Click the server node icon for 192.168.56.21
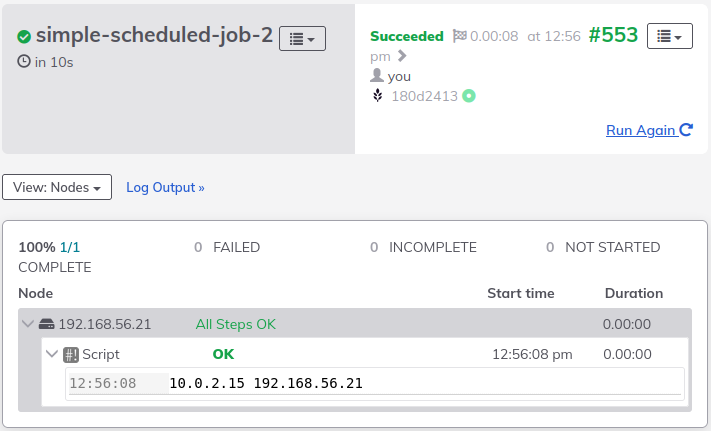This screenshot has width=711, height=431. coord(46,324)
